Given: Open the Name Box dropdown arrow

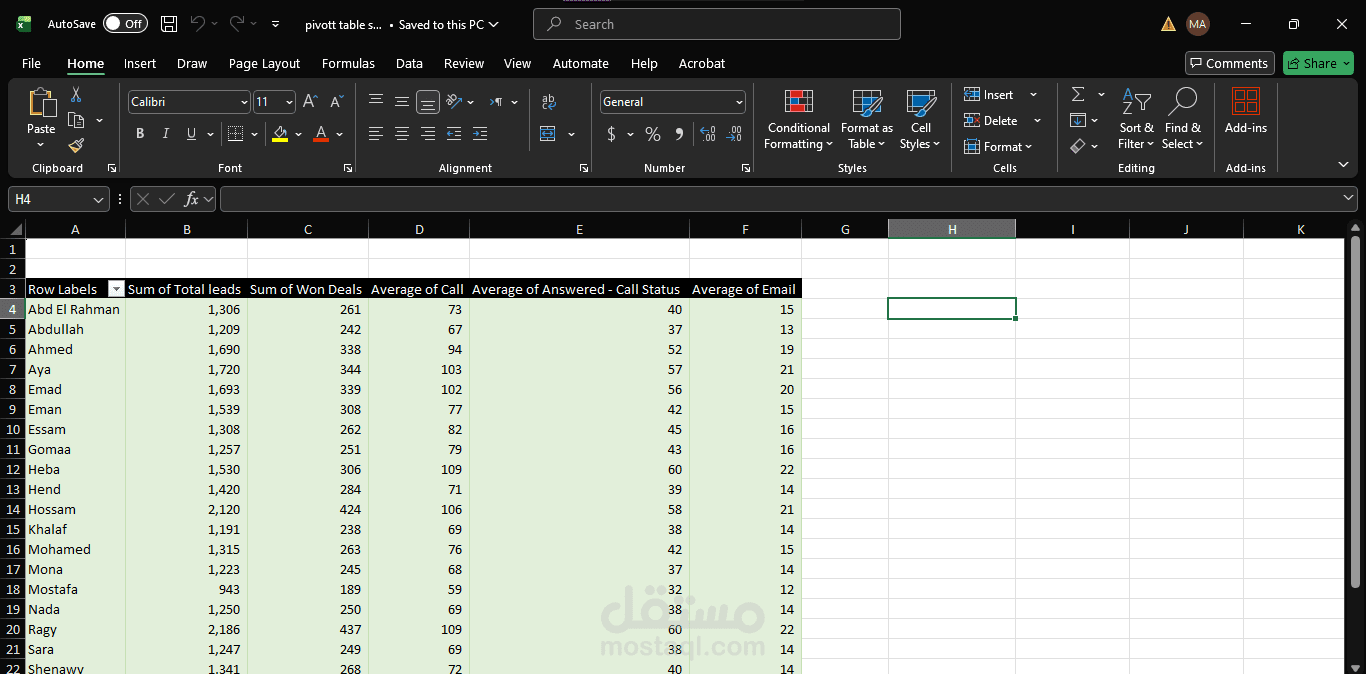Looking at the screenshot, I should click(x=98, y=200).
